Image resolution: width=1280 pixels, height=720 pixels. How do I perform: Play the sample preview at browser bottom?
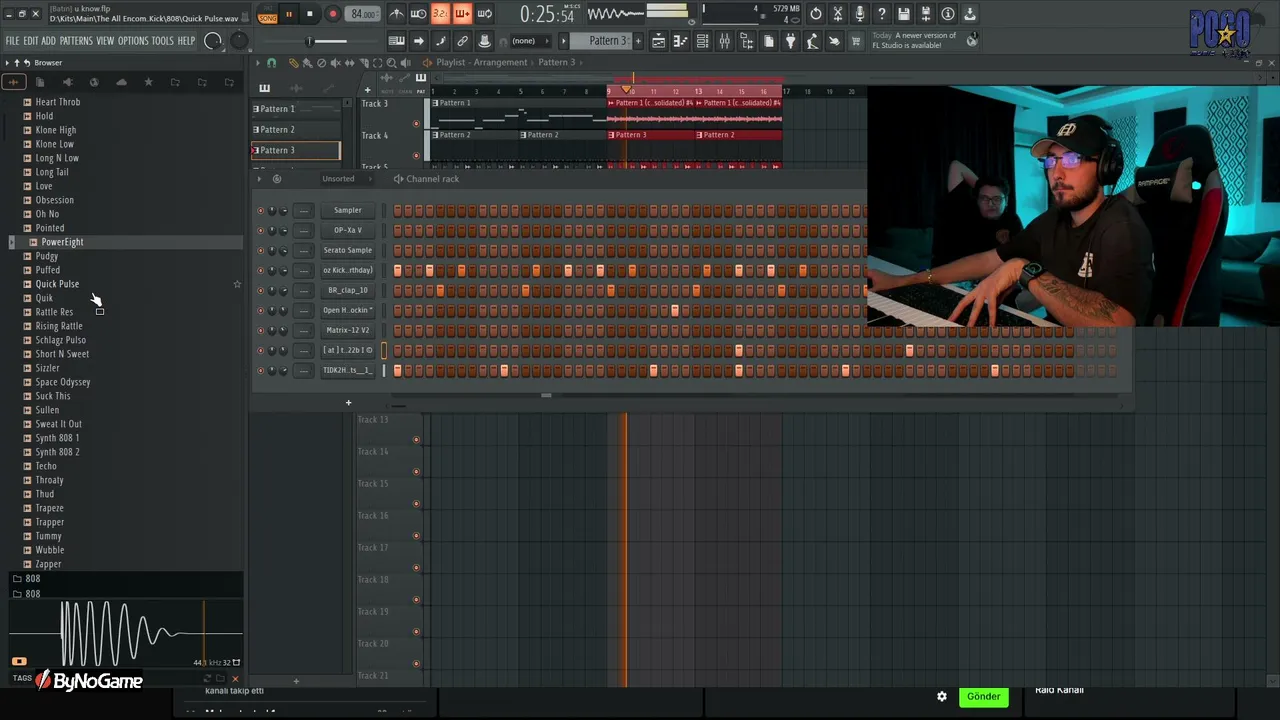pos(19,661)
